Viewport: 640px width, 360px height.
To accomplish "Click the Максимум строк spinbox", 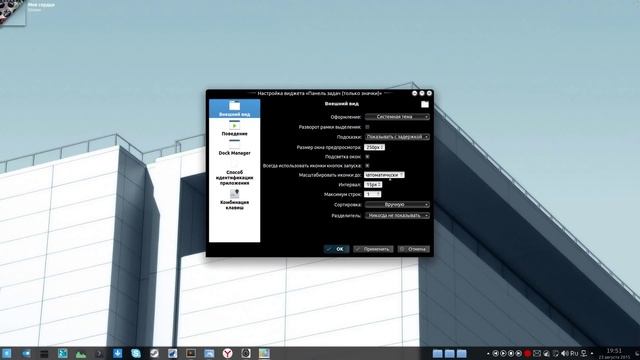I will [372, 194].
